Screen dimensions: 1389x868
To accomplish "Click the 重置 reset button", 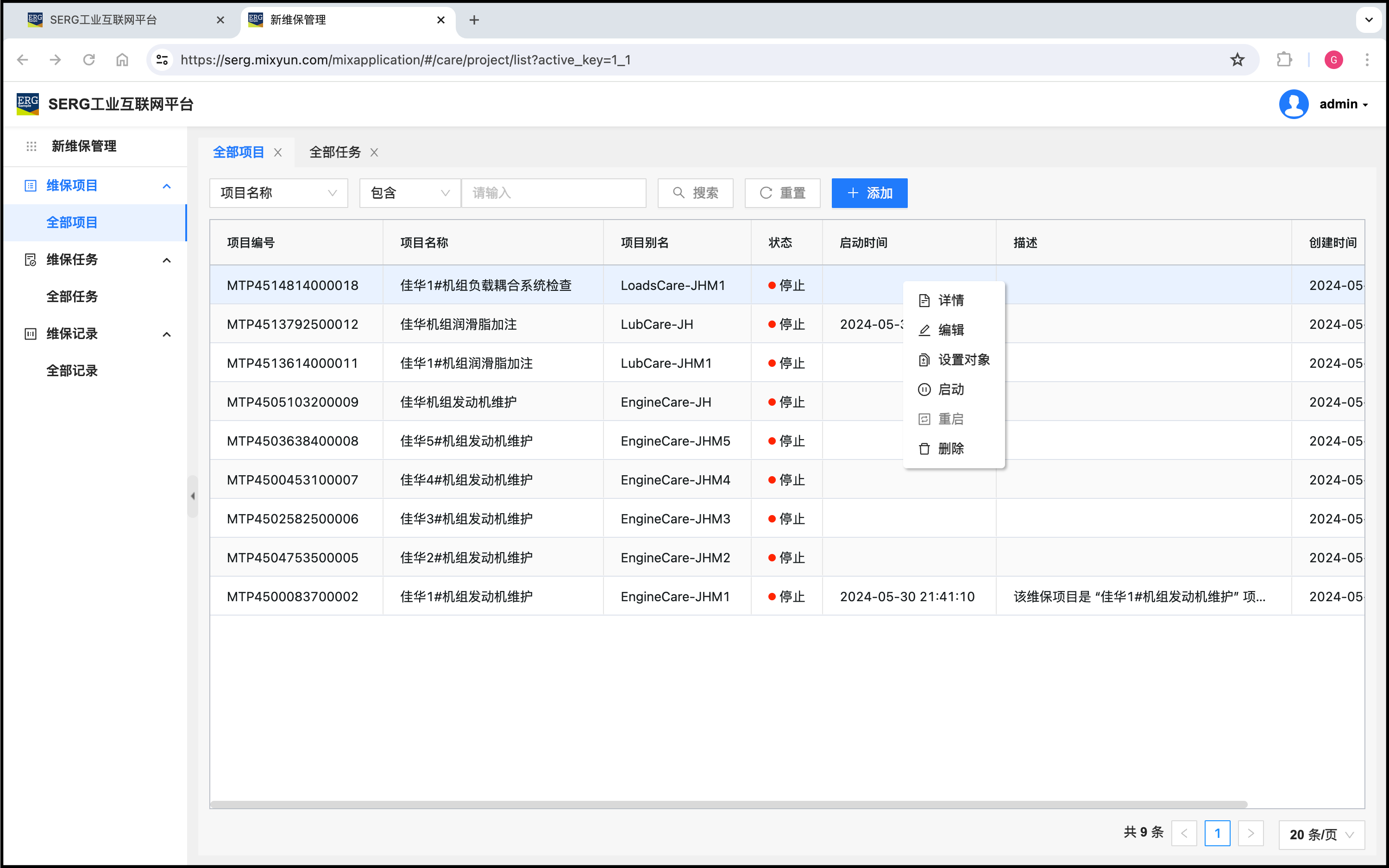I will (782, 193).
